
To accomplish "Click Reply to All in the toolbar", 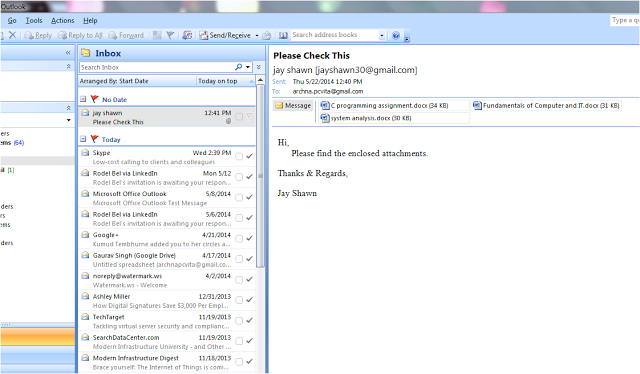I will 80,36.
